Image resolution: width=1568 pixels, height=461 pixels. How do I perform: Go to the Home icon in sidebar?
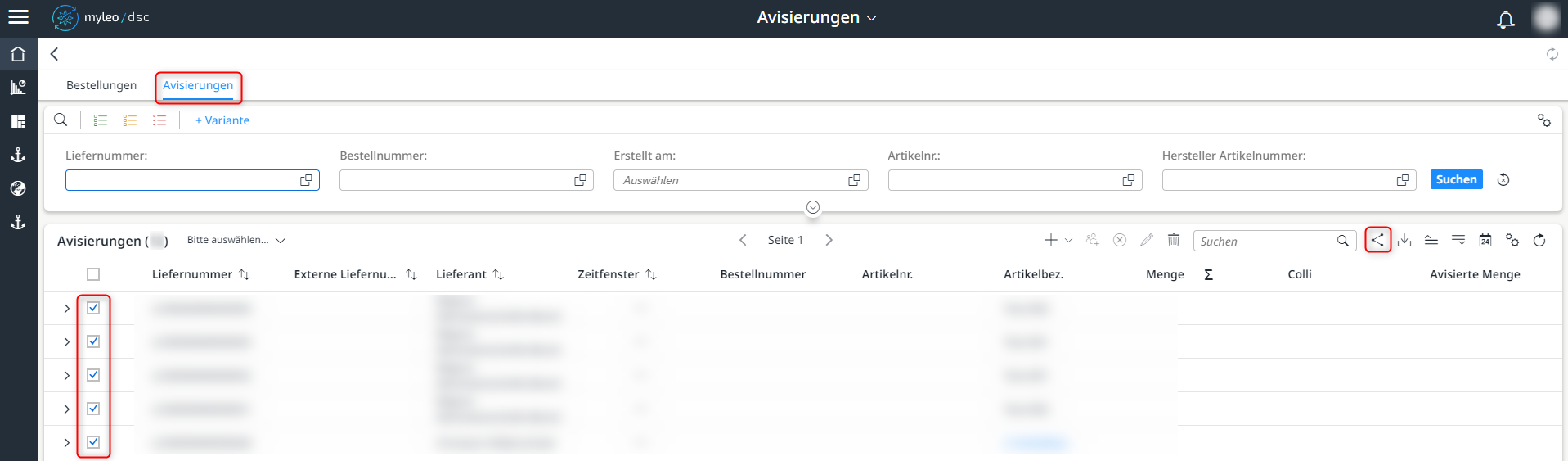pos(18,54)
